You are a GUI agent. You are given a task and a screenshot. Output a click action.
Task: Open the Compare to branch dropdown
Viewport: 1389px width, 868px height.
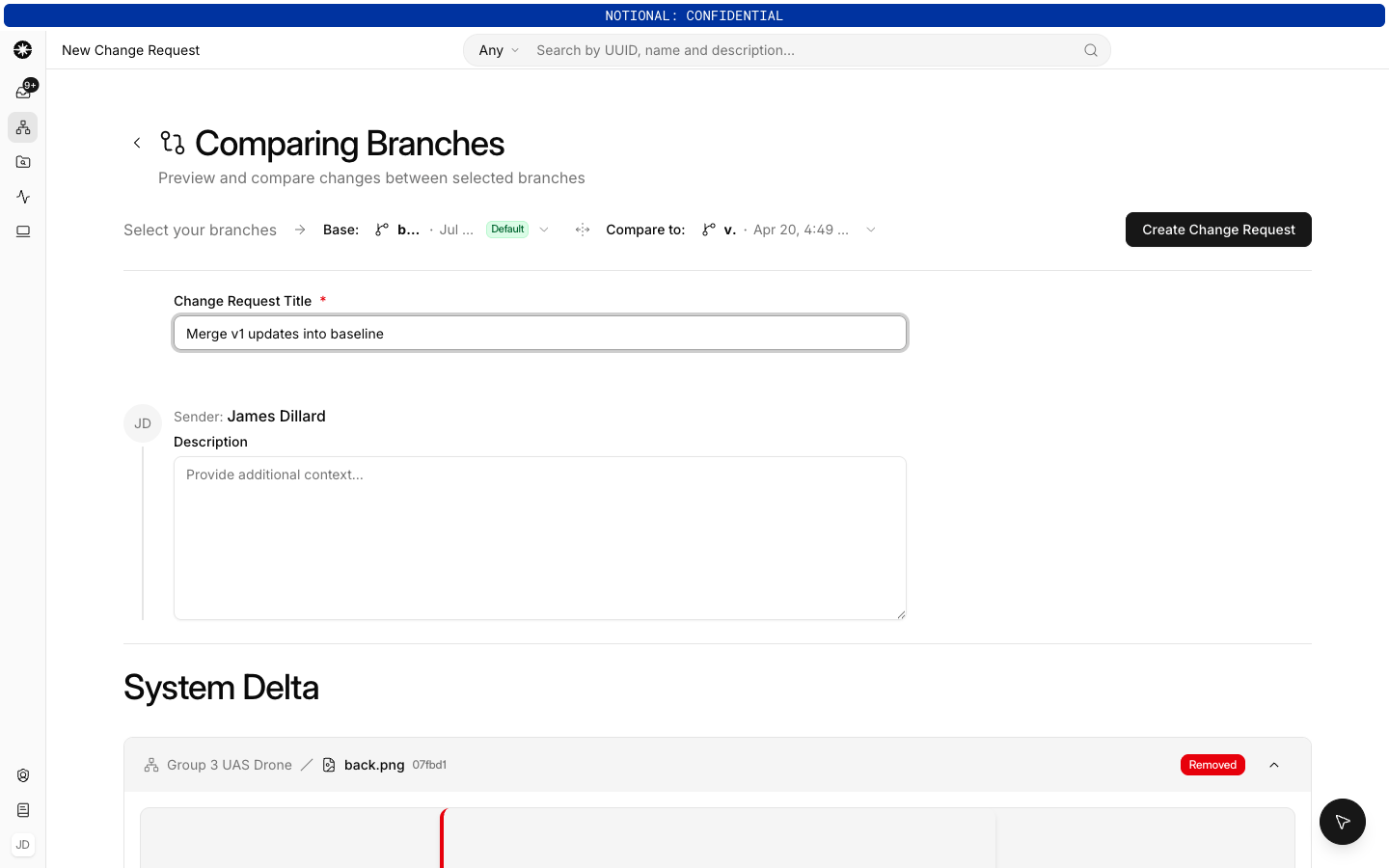tap(789, 230)
